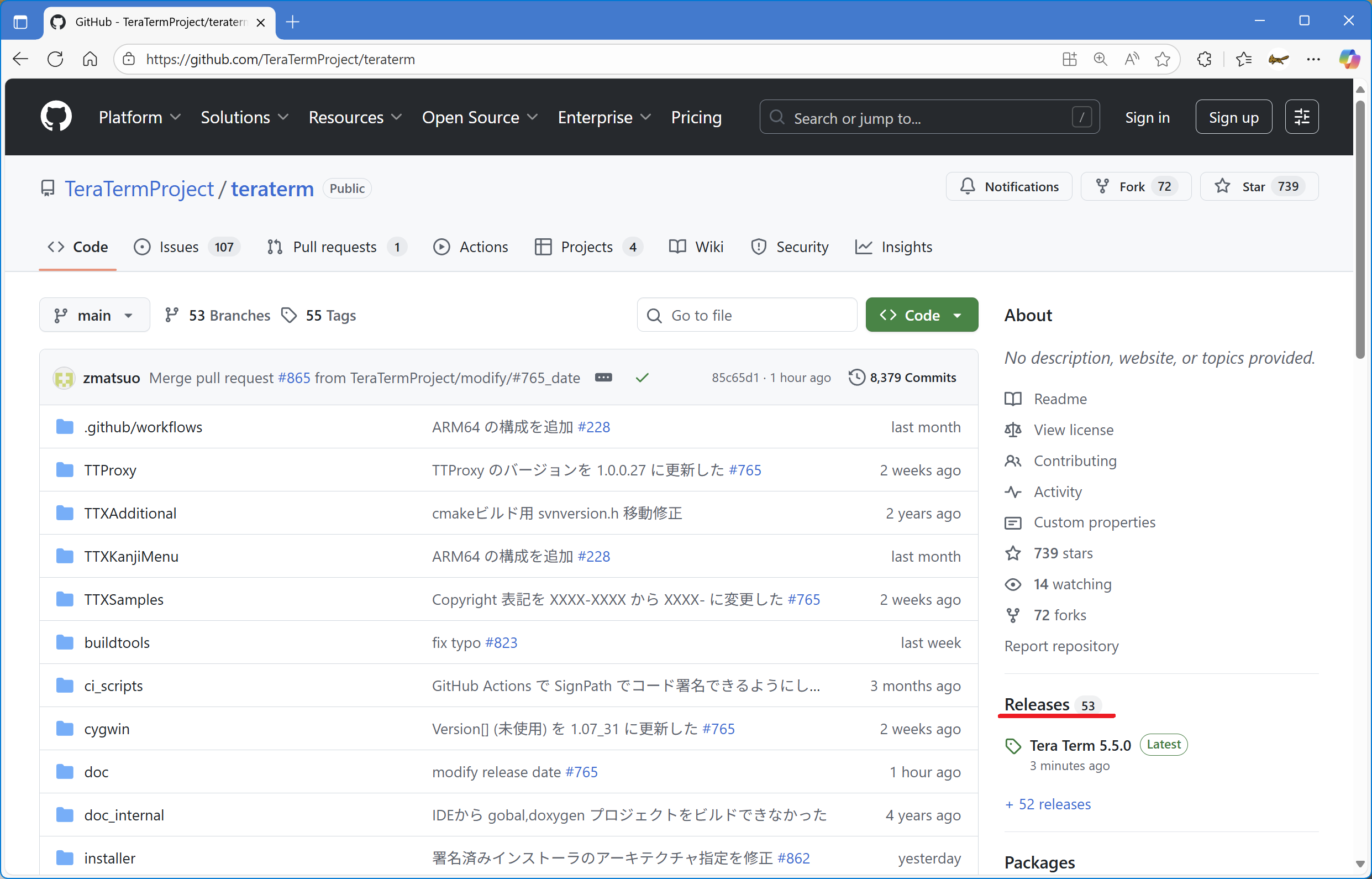This screenshot has width=1372, height=879.
Task: Open the main branch dropdown
Action: pos(94,315)
